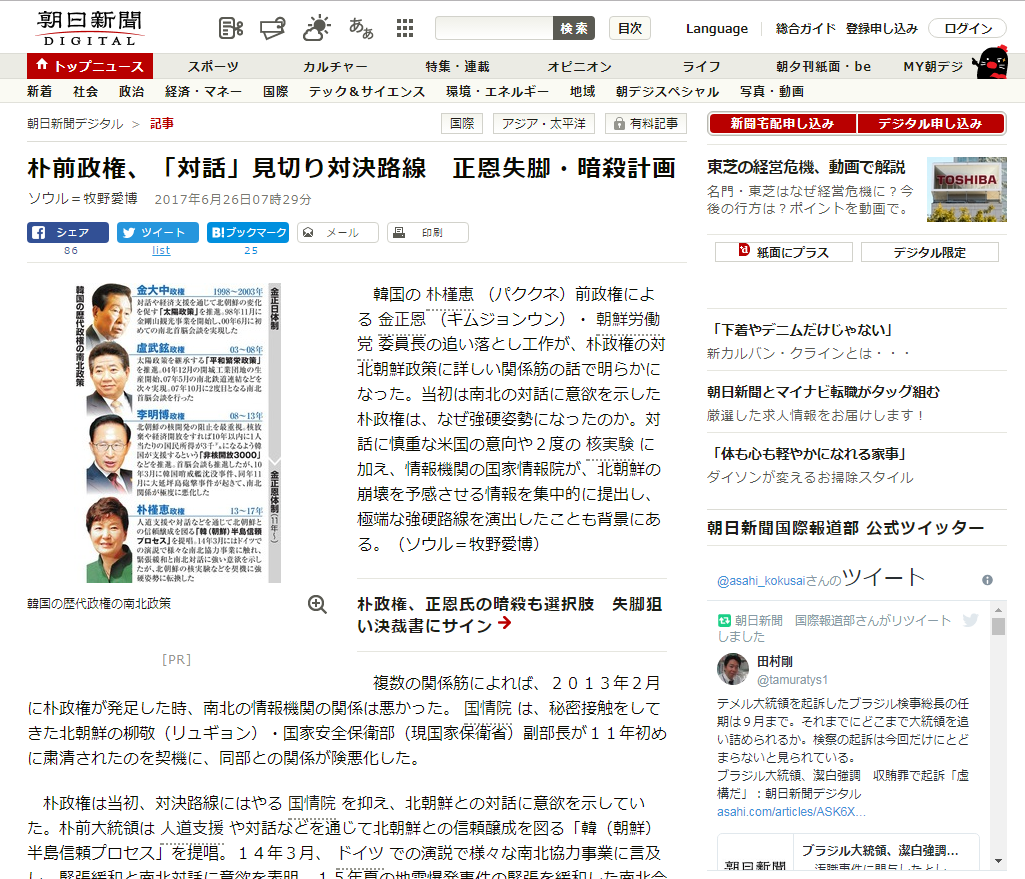
Task: Tweet the article with ツイート button
Action: click(158, 233)
